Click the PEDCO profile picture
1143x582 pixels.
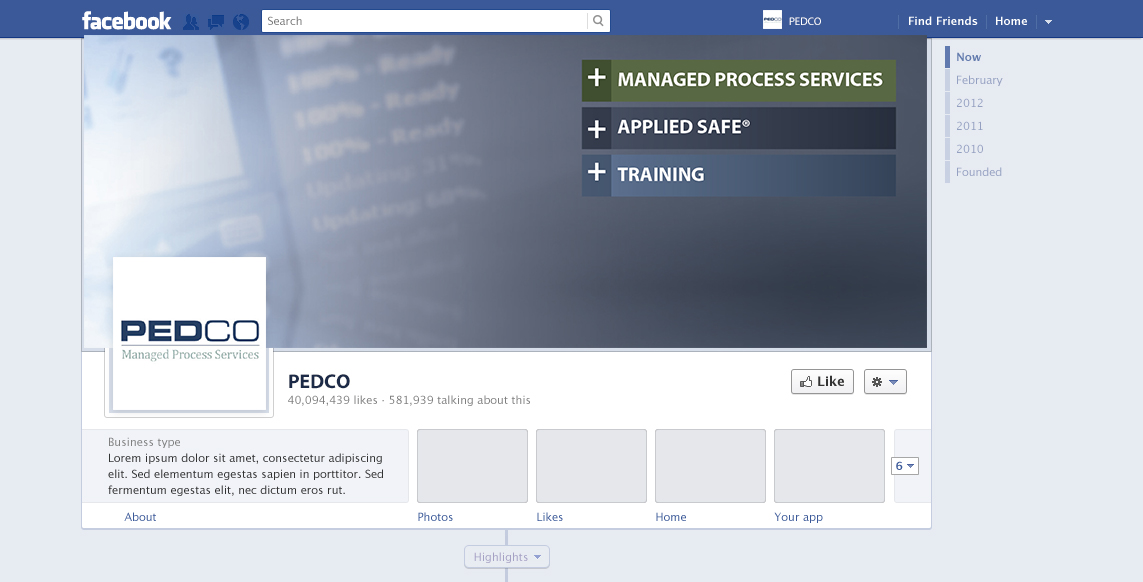tap(190, 334)
